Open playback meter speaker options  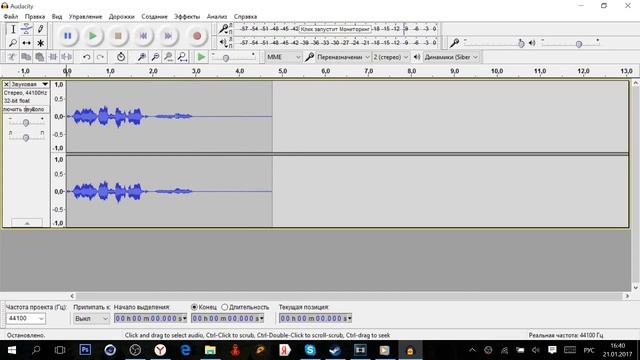coord(224,42)
